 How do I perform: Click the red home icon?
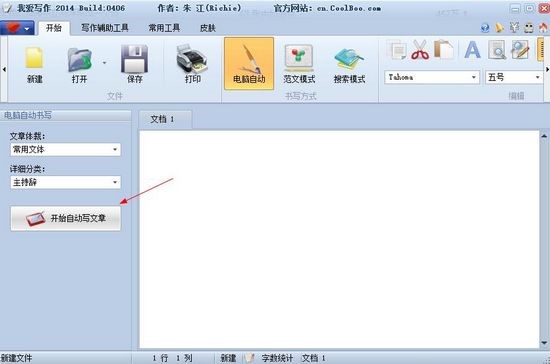(x=543, y=28)
